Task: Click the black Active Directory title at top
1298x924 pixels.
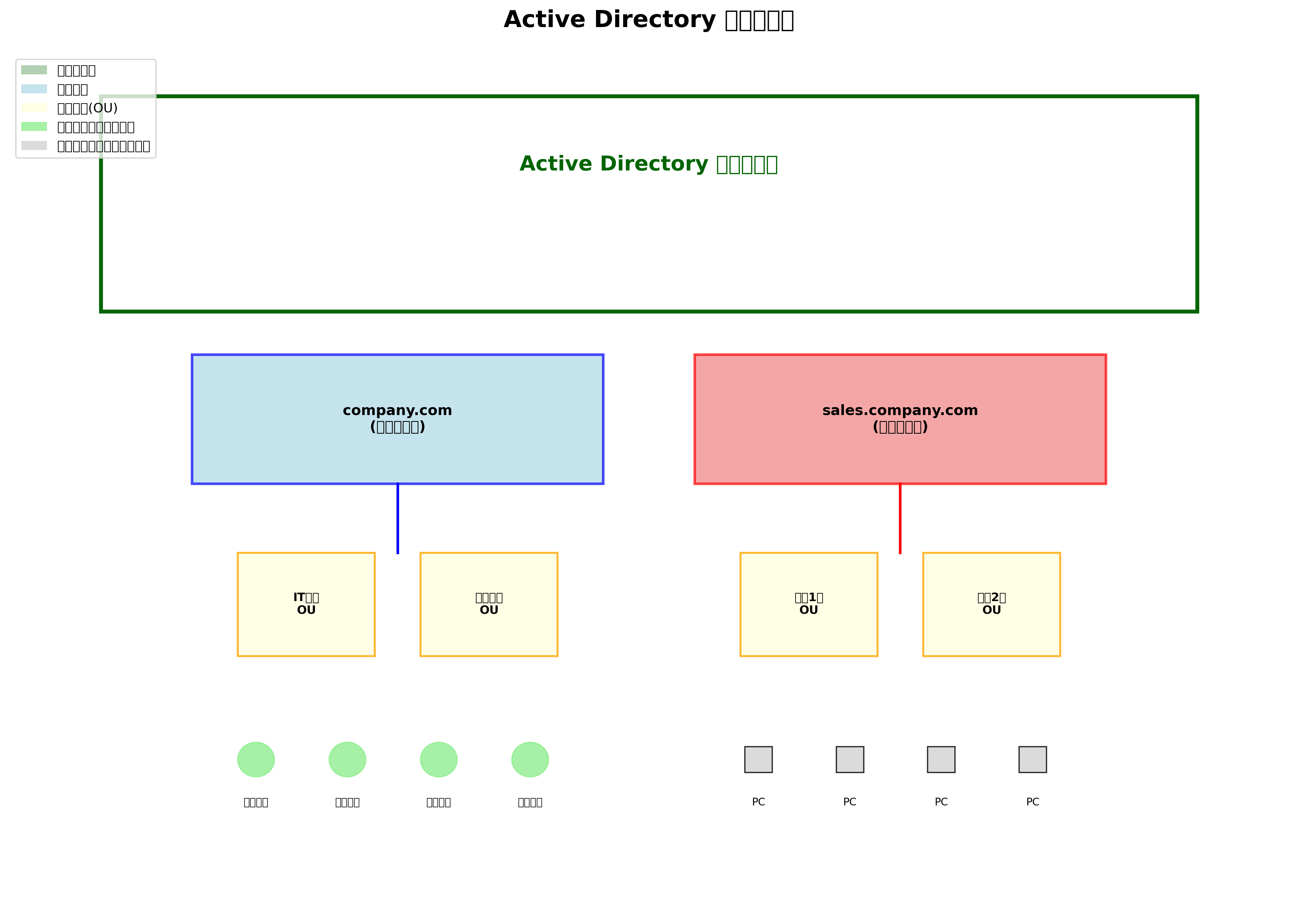Action: (648, 20)
